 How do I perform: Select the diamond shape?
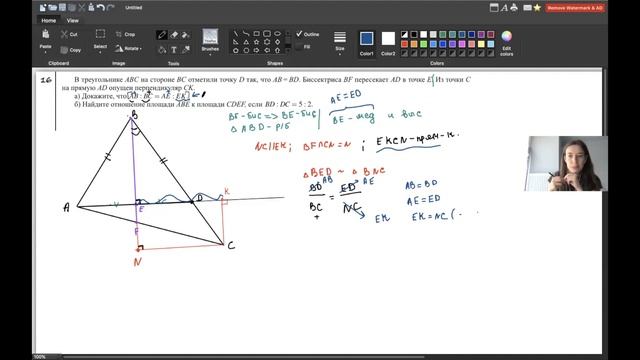[x=278, y=42]
